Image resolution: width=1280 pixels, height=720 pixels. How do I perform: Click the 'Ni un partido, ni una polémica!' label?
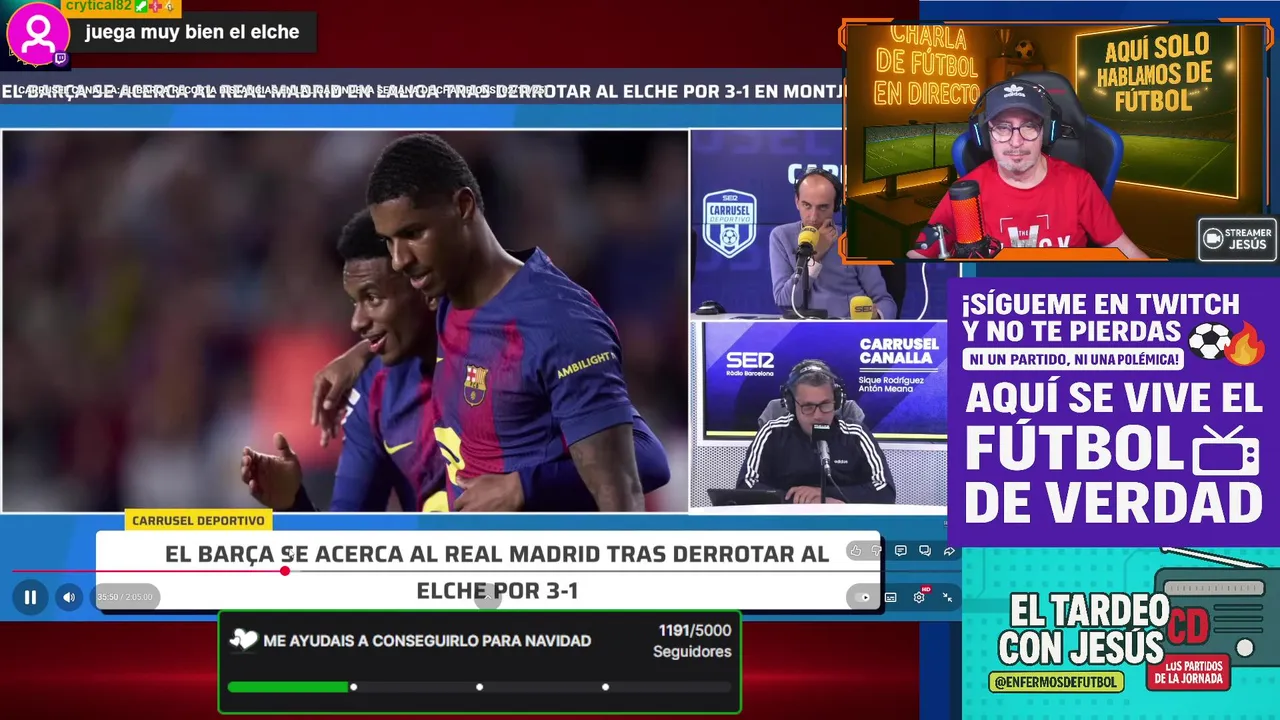(1074, 358)
